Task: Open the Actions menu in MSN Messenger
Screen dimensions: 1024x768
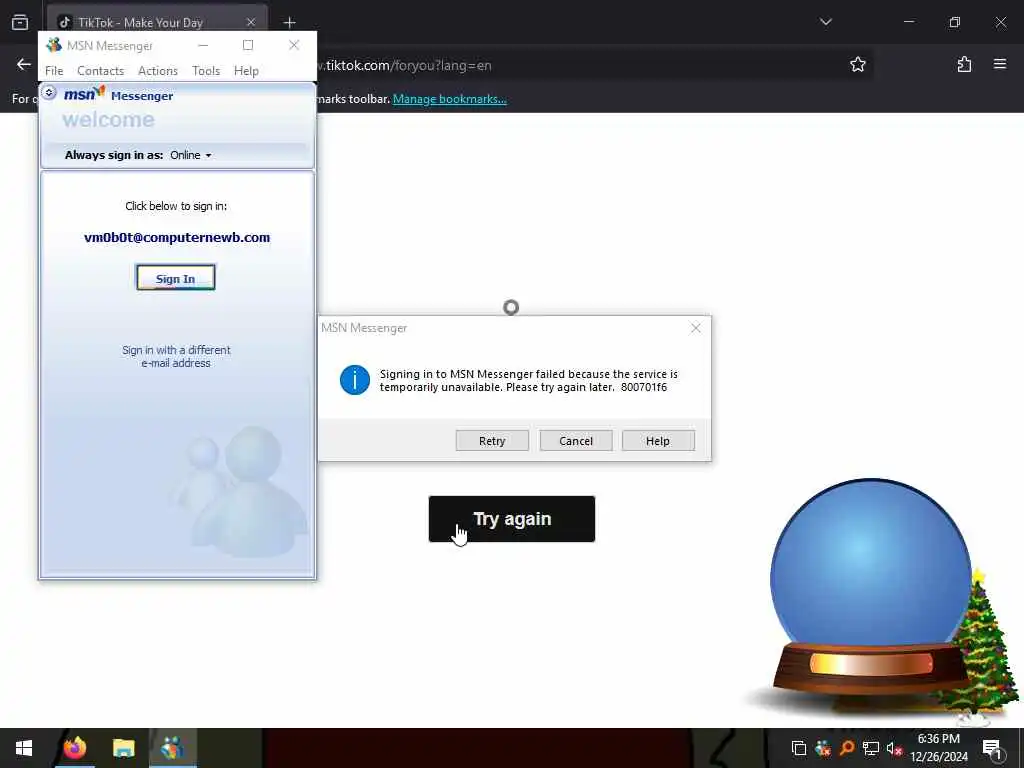Action: coord(158,71)
